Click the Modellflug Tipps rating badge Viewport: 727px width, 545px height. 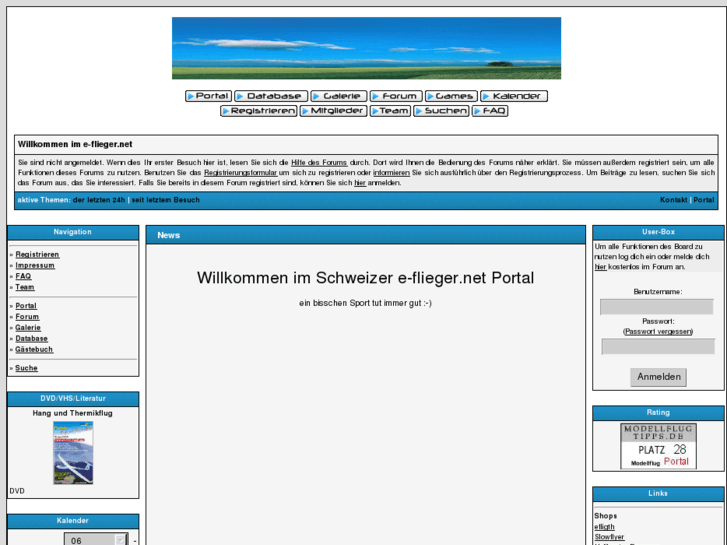[658, 446]
